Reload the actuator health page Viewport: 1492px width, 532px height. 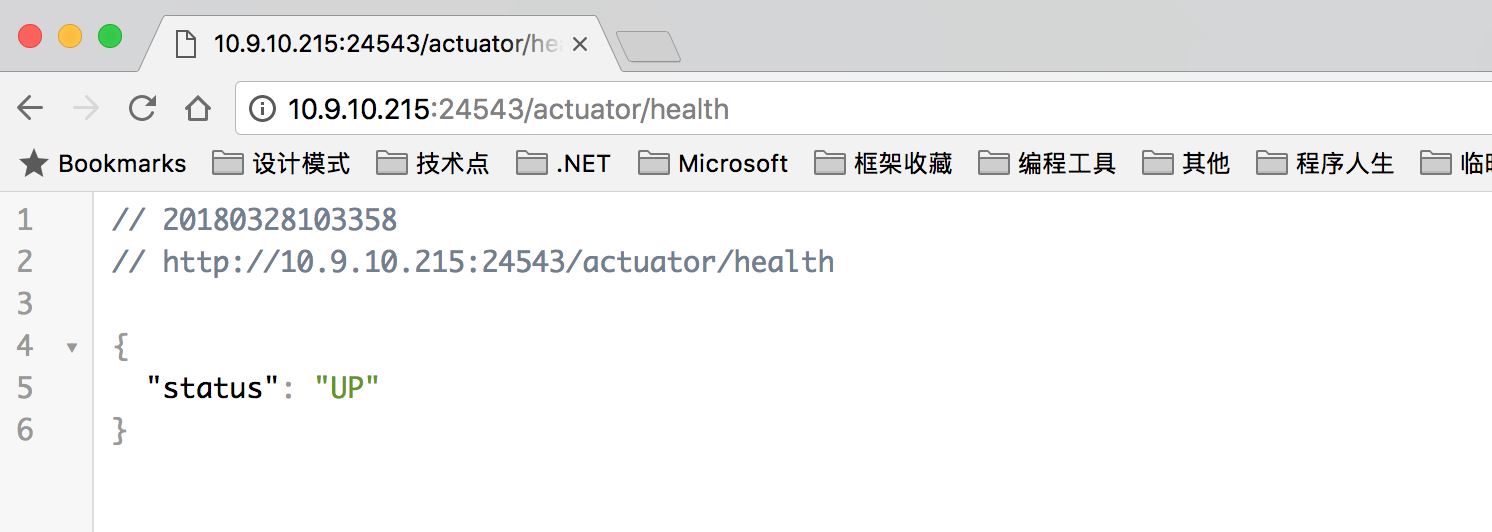pos(143,108)
